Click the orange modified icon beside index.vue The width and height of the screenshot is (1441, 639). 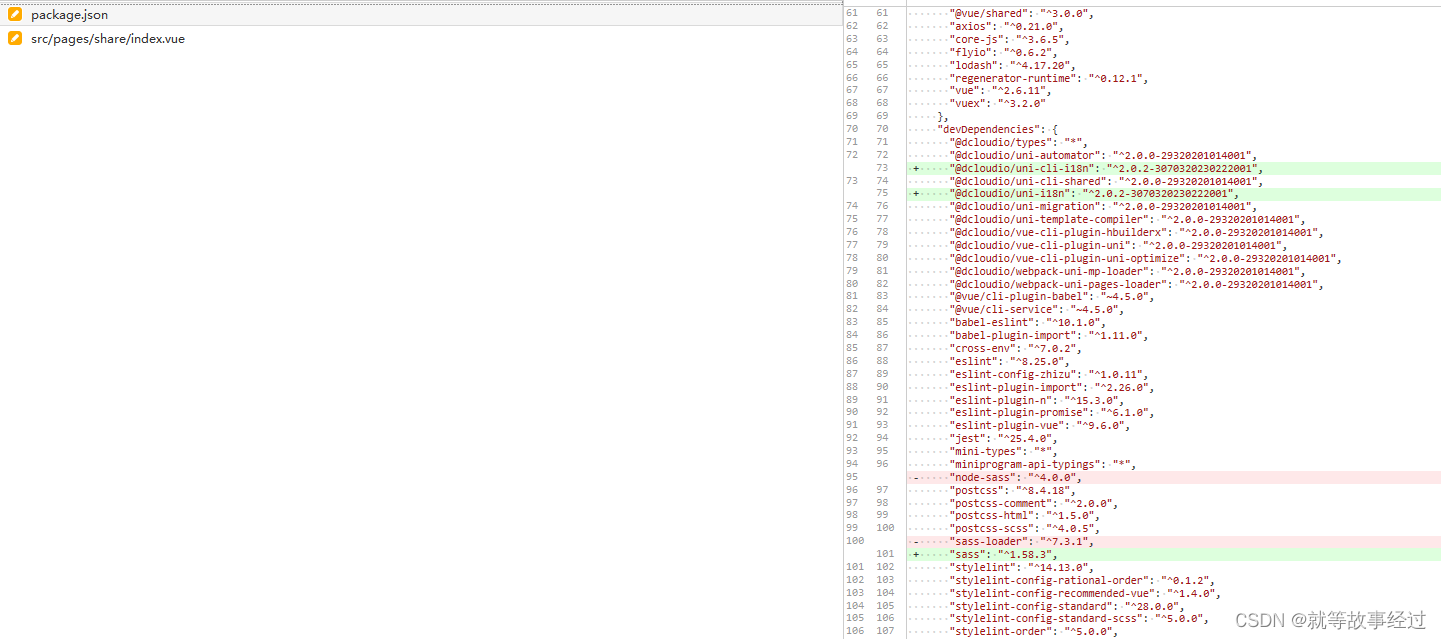coord(14,38)
